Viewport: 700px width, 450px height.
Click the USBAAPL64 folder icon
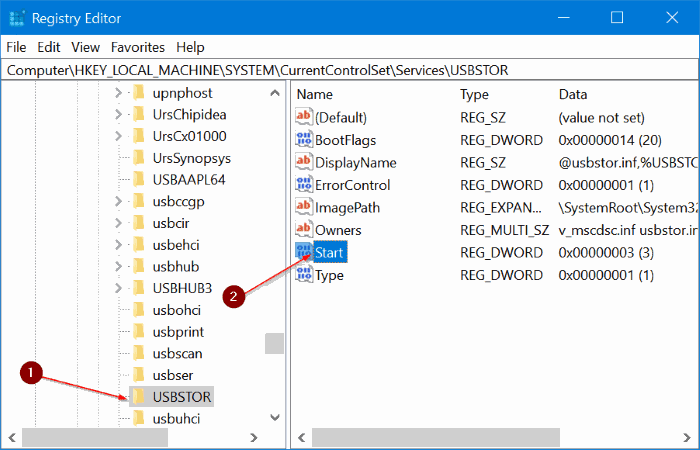(139, 179)
